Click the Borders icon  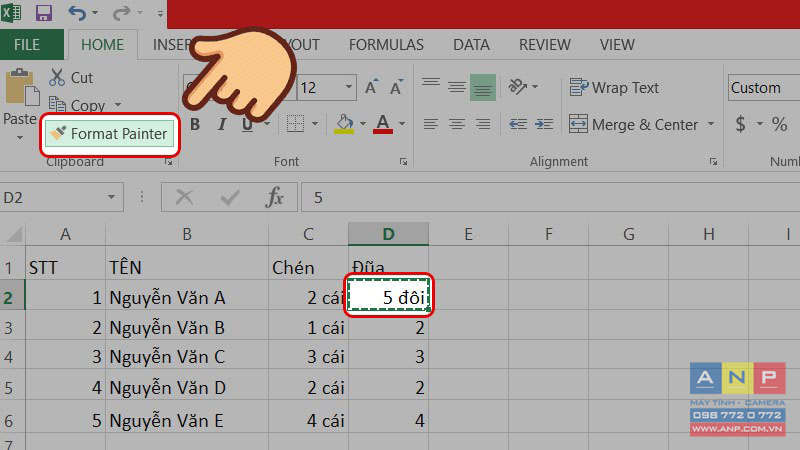[295, 123]
